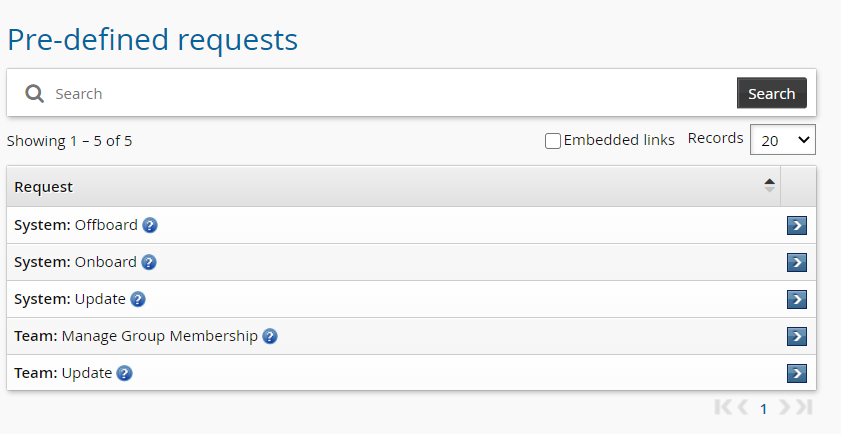
Task: Open Manage Group Membership via arrow icon
Action: point(797,336)
